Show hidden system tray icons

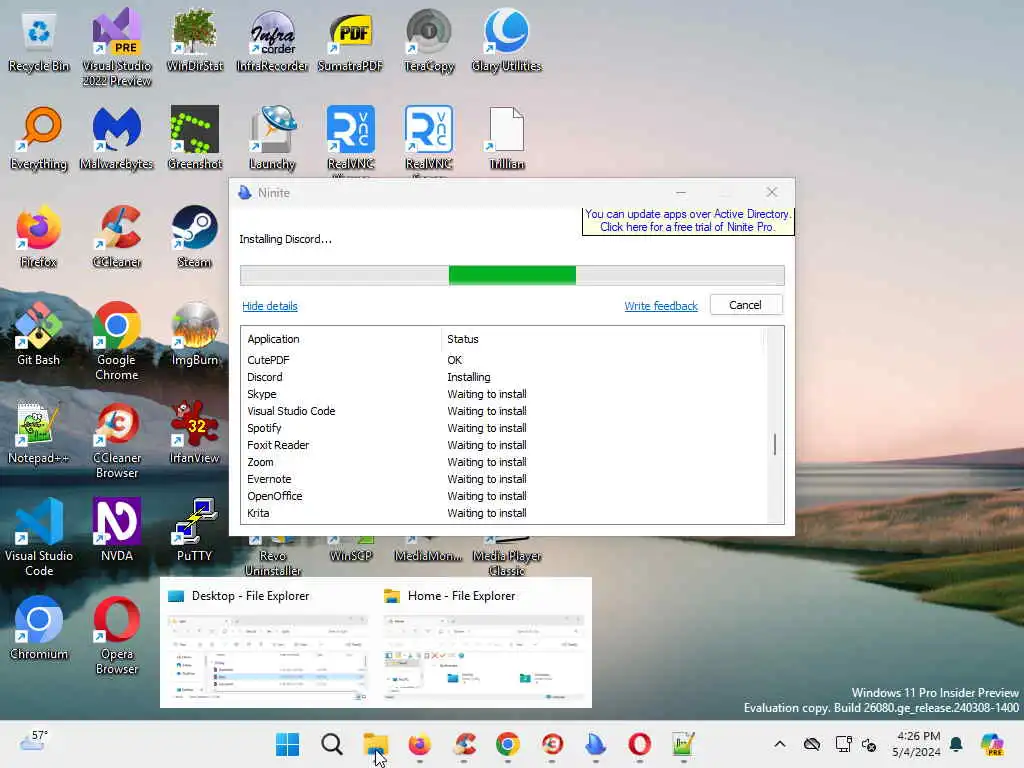780,744
